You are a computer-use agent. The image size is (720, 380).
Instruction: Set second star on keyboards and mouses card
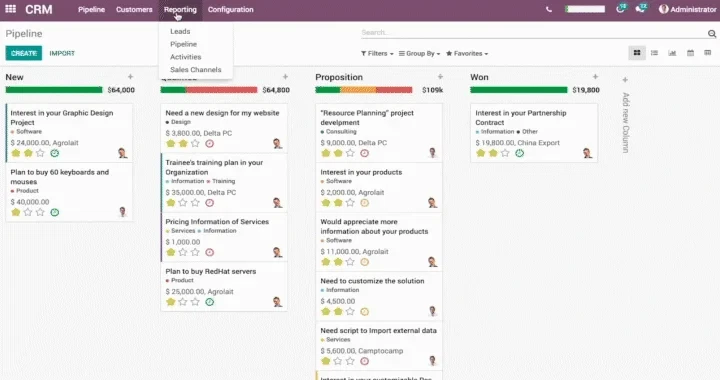click(28, 212)
